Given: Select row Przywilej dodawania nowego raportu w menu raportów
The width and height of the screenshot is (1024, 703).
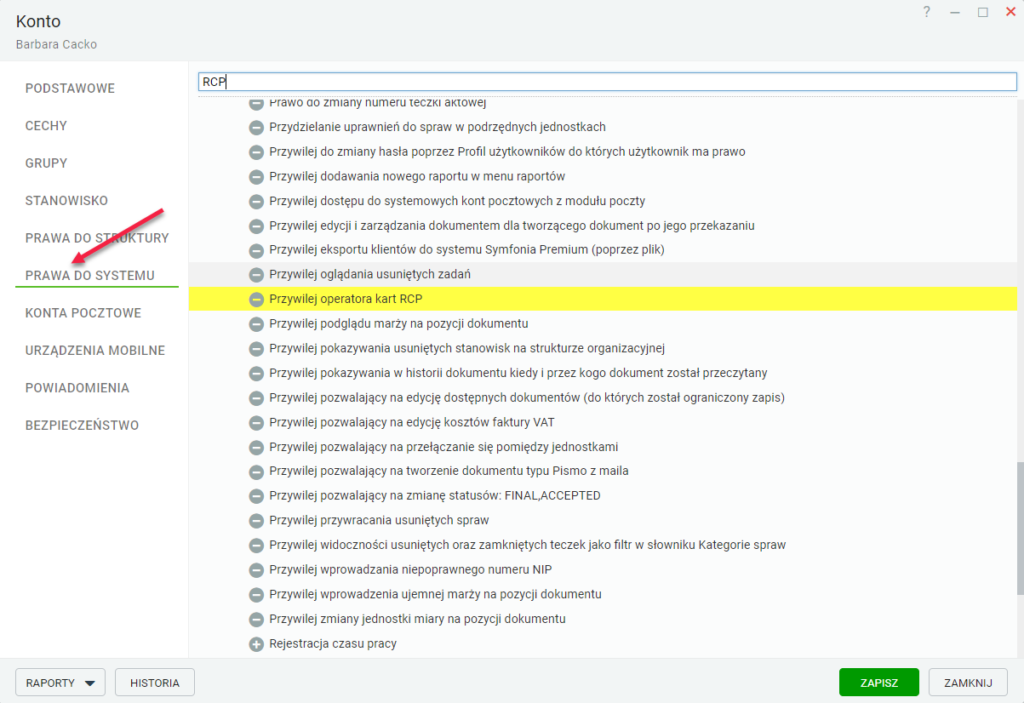Looking at the screenshot, I should (x=603, y=176).
